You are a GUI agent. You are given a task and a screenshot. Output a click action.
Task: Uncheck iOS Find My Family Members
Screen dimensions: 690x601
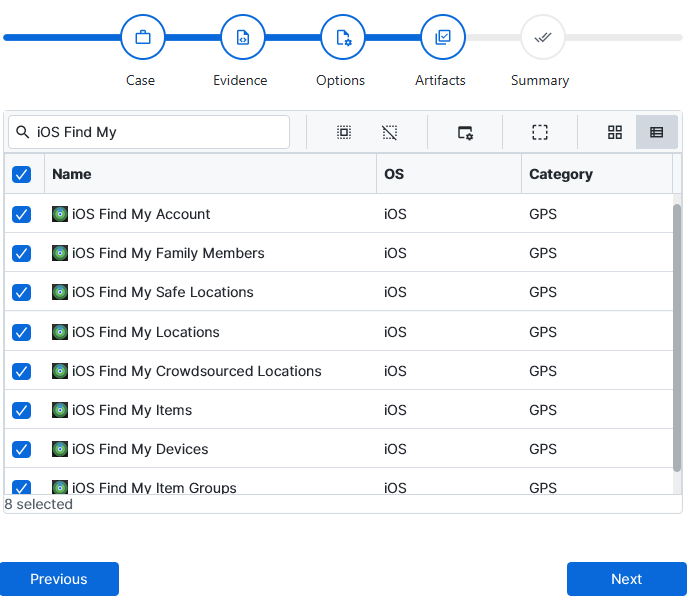(x=22, y=253)
